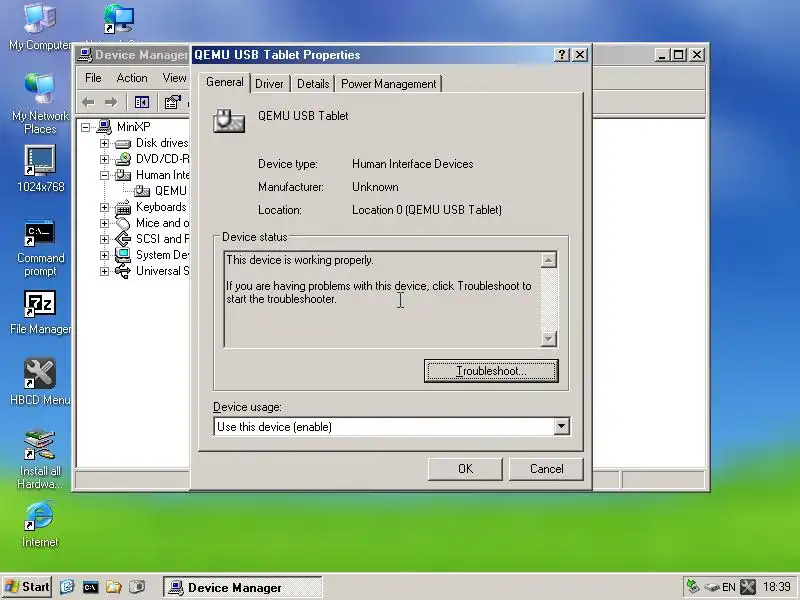
Task: Click OK in the properties dialog
Action: [465, 469]
